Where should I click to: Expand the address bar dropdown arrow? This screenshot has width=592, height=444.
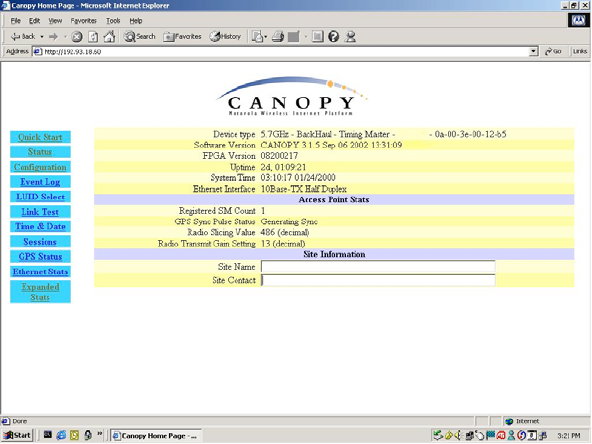533,51
